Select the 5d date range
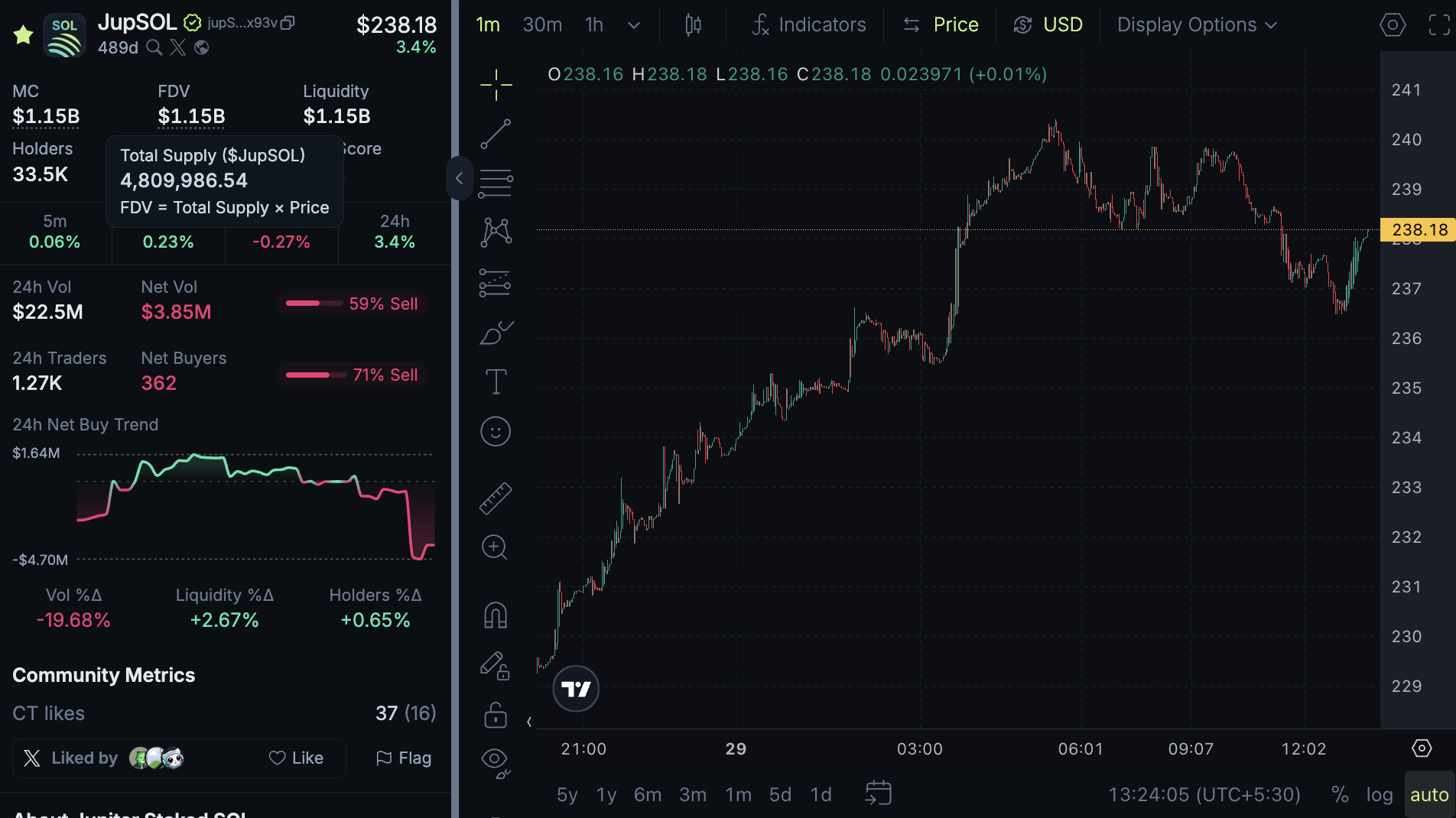Viewport: 1456px width, 818px height. 780,795
